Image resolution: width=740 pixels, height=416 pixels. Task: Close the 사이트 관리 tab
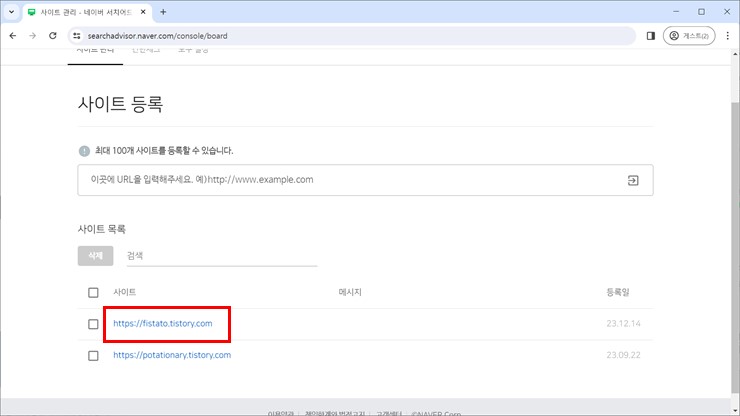point(143,12)
